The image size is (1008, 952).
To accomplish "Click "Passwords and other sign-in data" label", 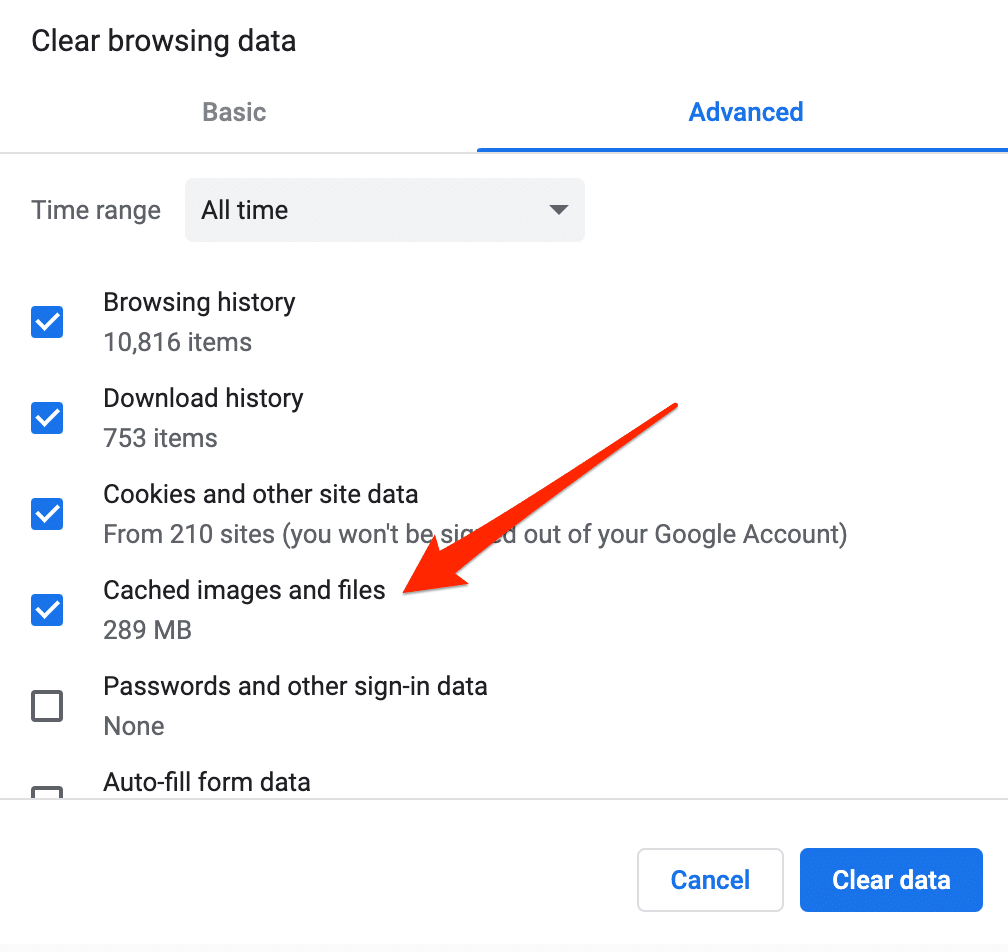I will point(295,687).
